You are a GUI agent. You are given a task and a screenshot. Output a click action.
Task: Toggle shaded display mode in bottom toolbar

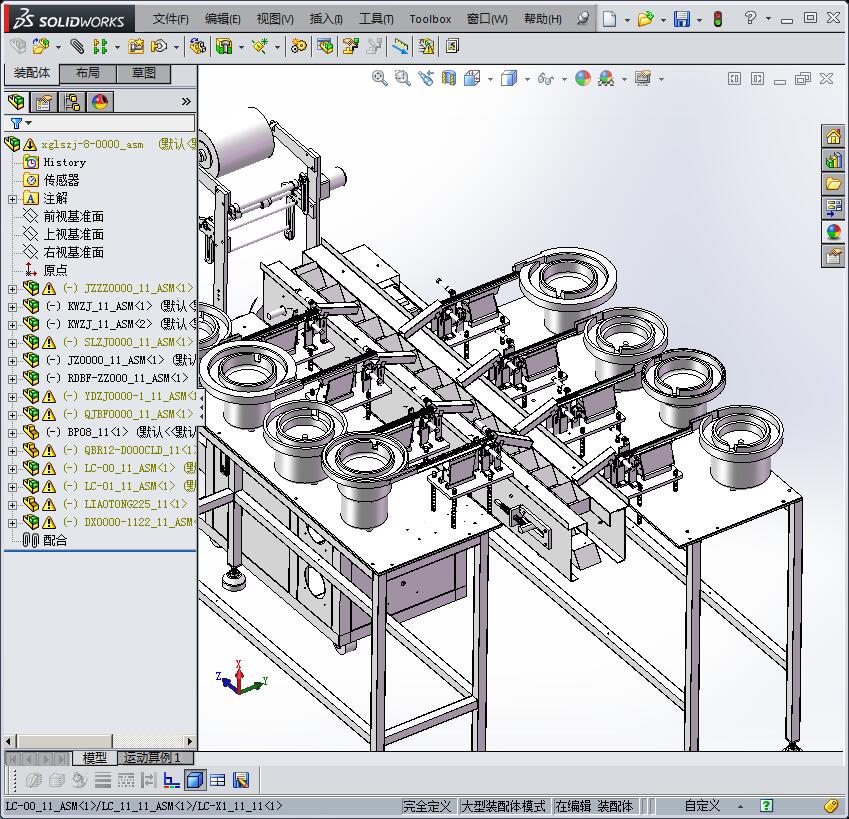point(195,780)
